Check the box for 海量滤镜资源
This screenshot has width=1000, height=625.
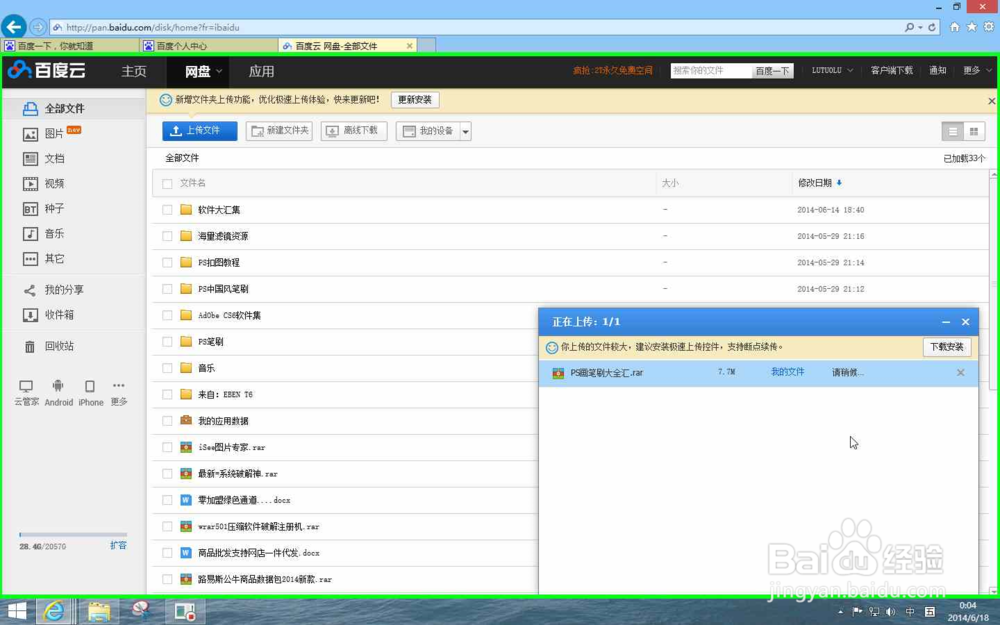167,236
